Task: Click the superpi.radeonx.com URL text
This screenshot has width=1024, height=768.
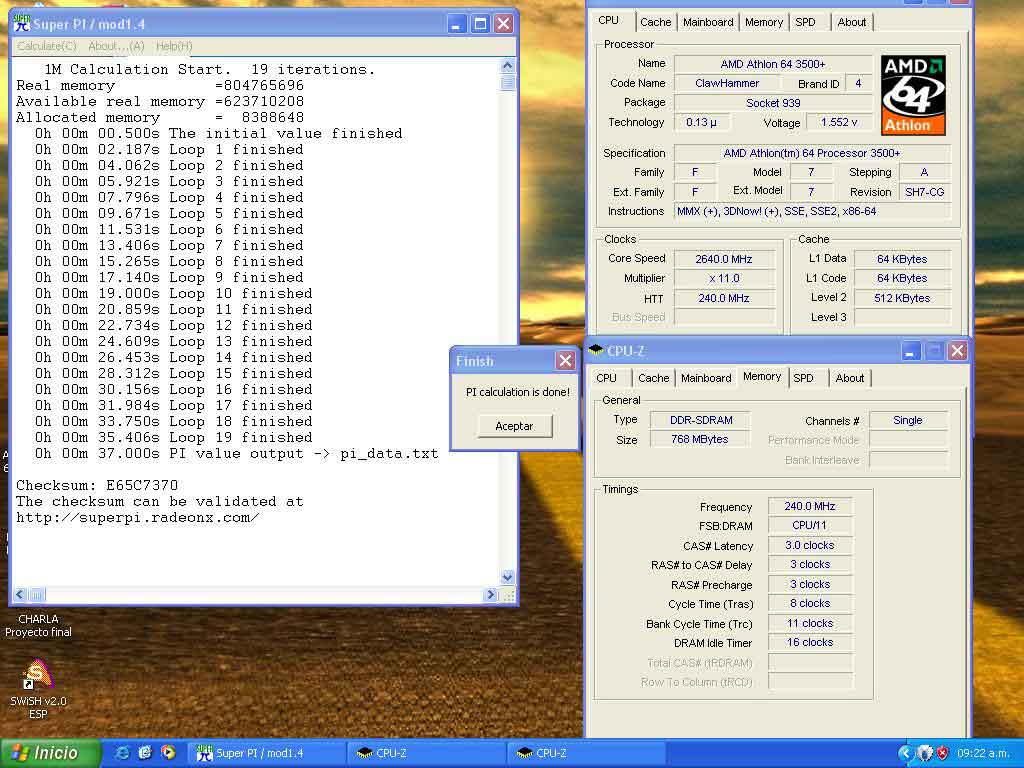Action: click(x=137, y=518)
